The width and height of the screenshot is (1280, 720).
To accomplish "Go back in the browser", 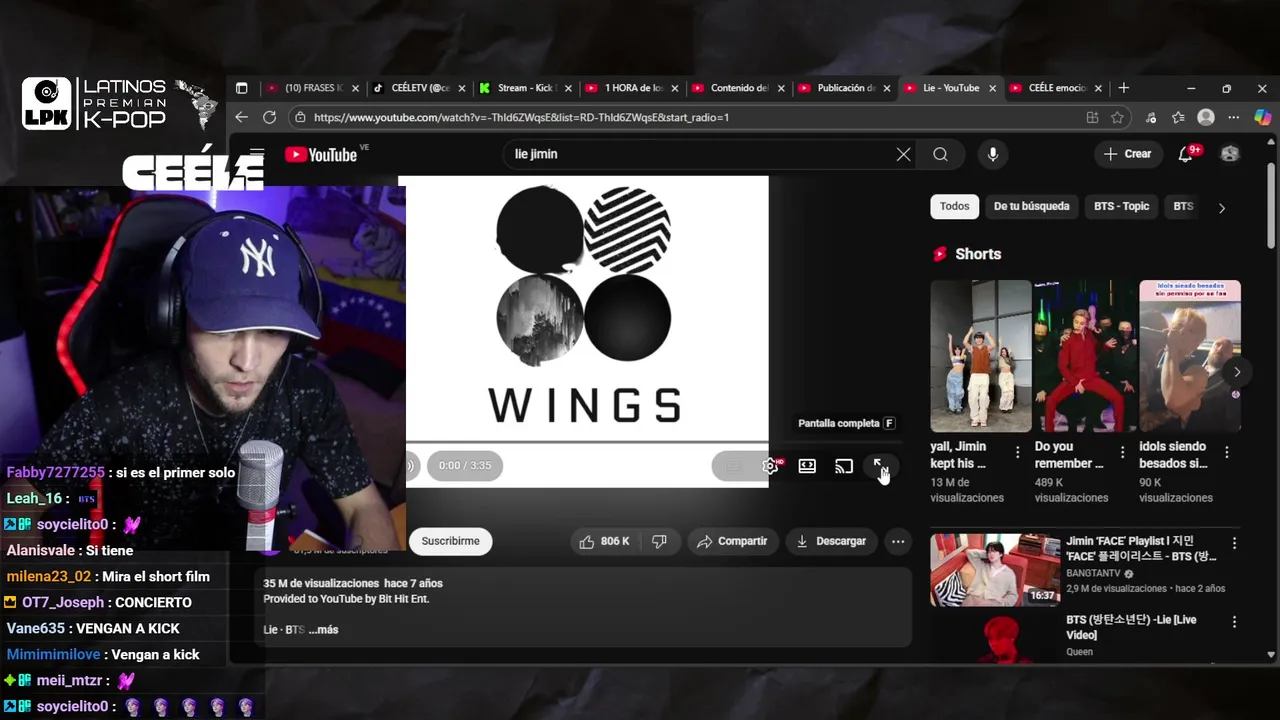I will (x=241, y=117).
